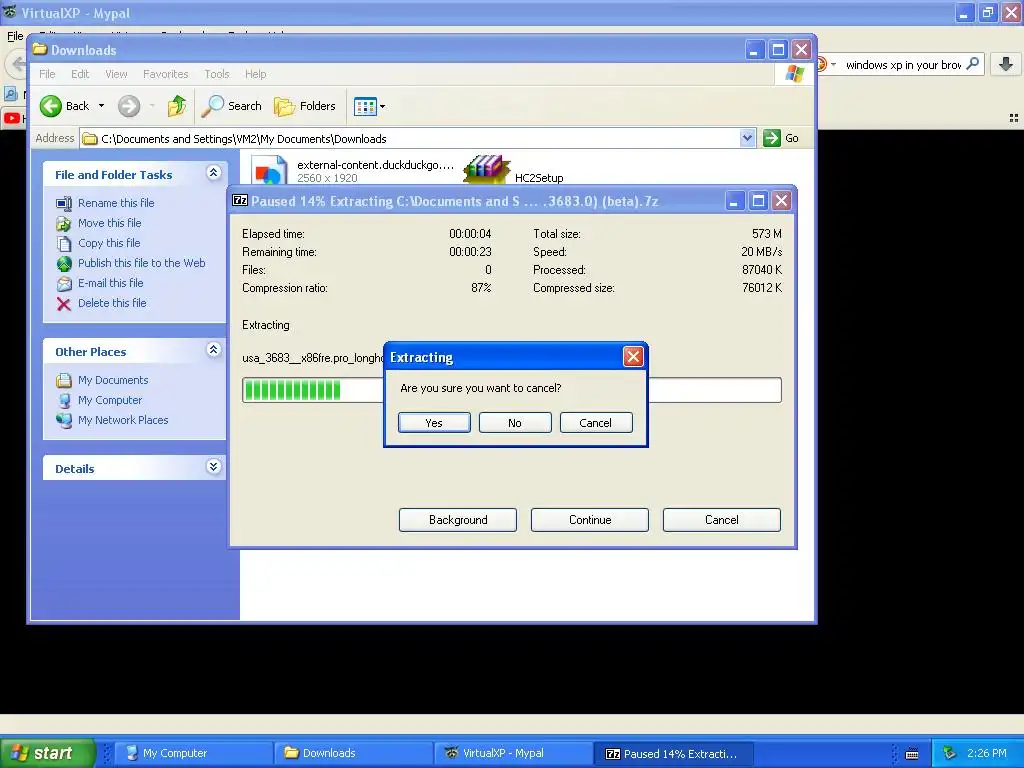Click Cancel in the 7-Zip progress window
Viewport: 1024px width, 768px height.
(x=722, y=520)
